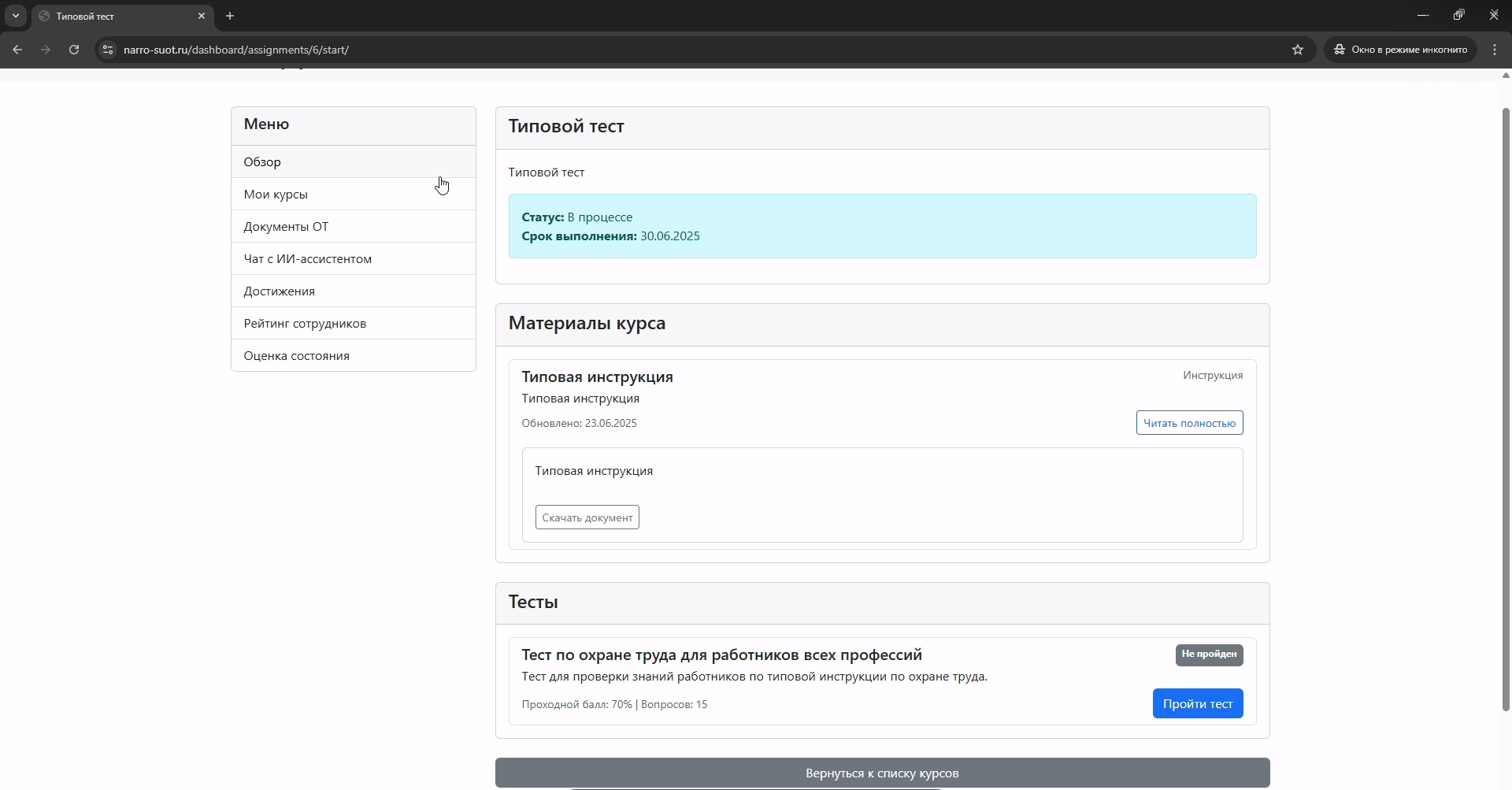Open the Chrome three-dot menu
Viewport: 1512px width, 790px height.
click(x=1495, y=50)
